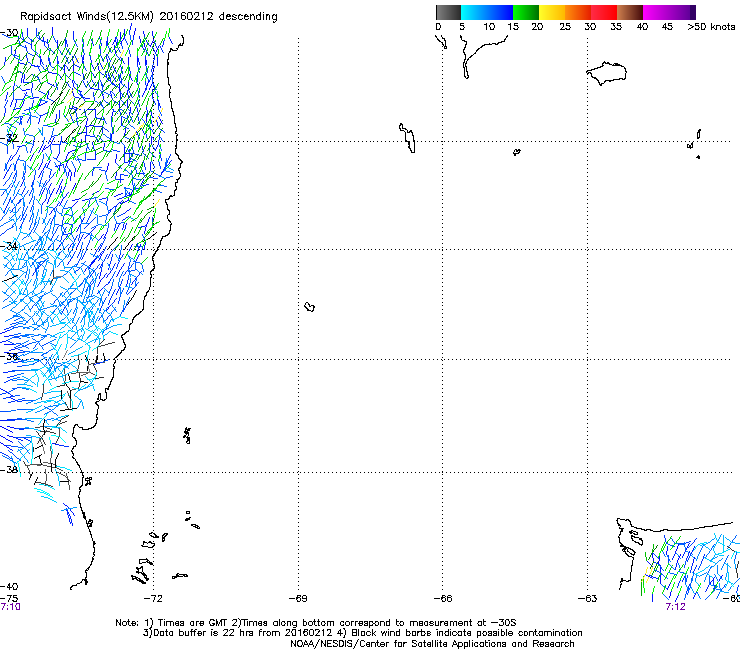The width and height of the screenshot is (740, 650).
Task: Click the 'Rapidscat Winds(12.5KM) 20160212 descending' title
Action: coord(149,16)
